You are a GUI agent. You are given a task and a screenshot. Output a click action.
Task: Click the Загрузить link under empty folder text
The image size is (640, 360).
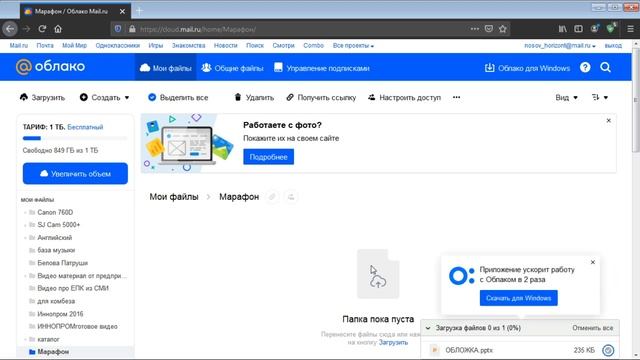click(x=393, y=342)
